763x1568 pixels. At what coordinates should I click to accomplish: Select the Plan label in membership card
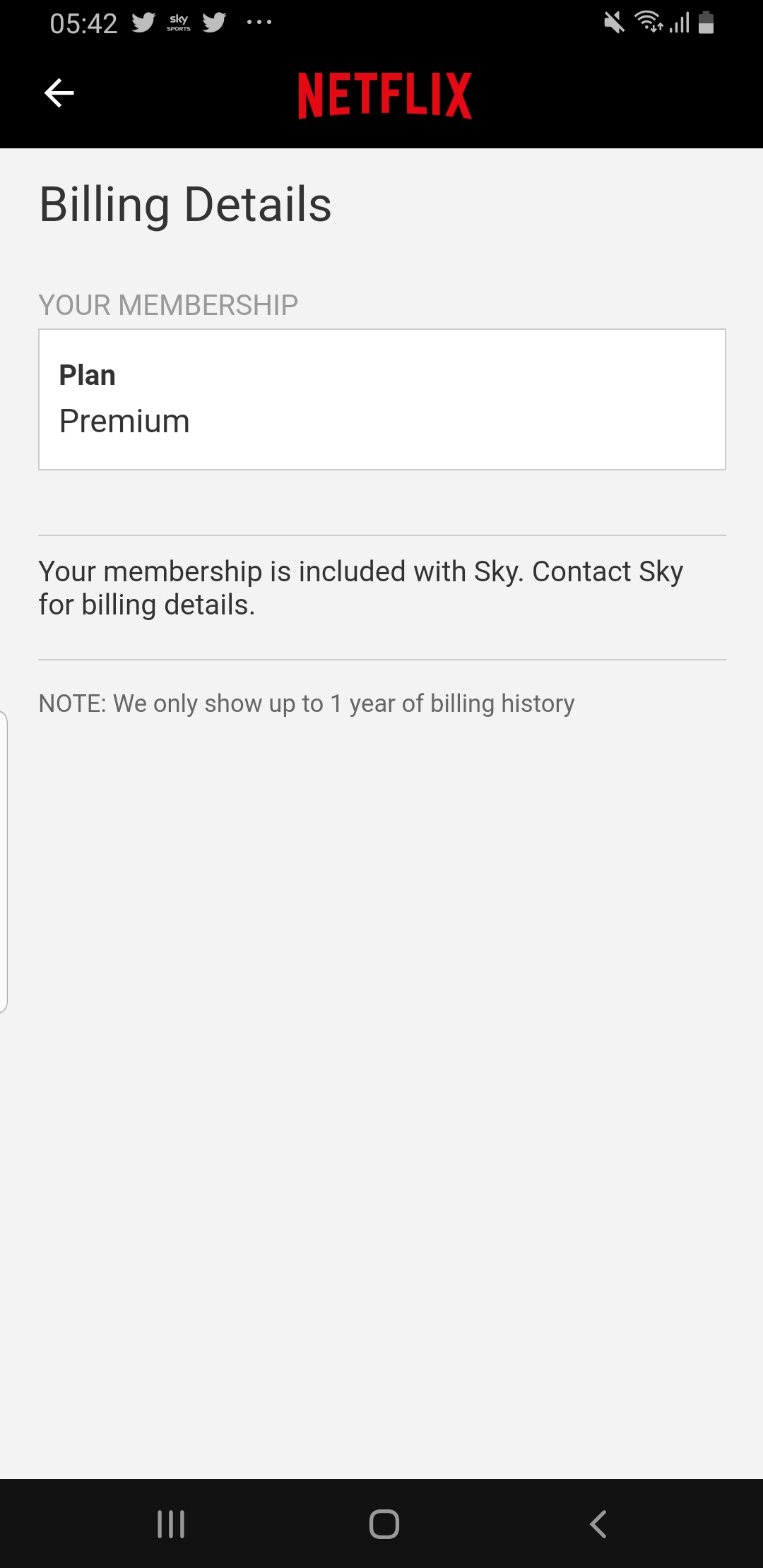(x=88, y=375)
